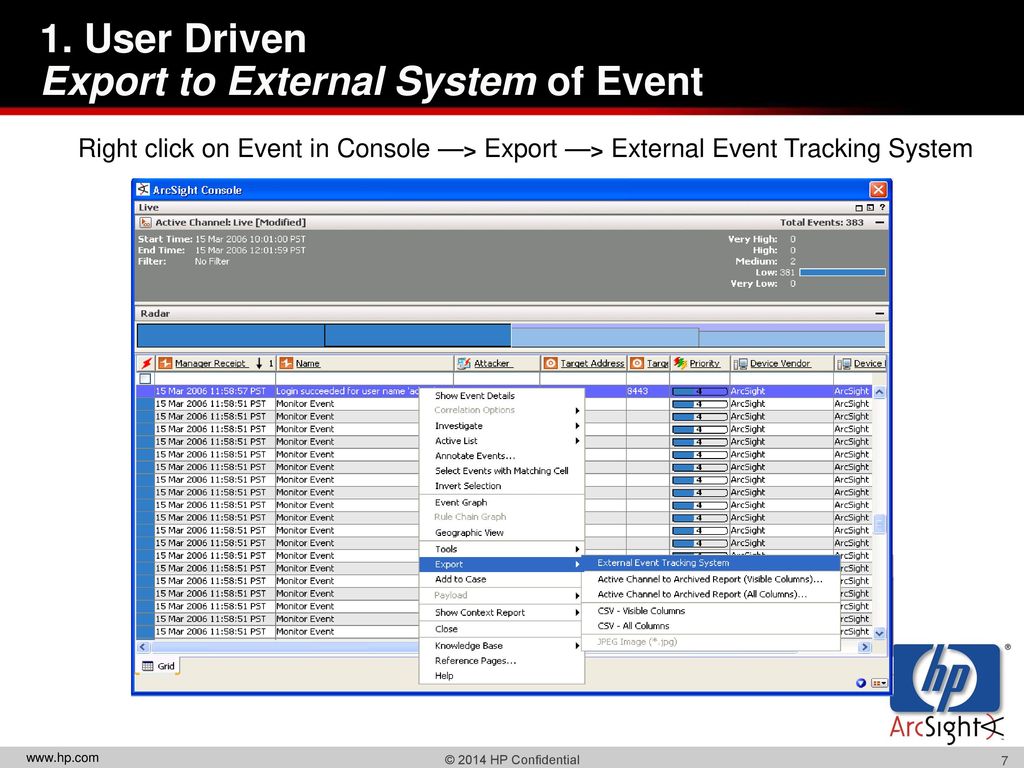Choose Add to Case

click(x=501, y=579)
